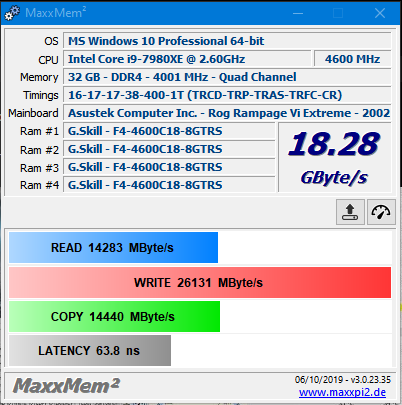This screenshot has height=405, width=402.
Task: Click the red WRITE 26131 MByte/s bar
Action: (200, 282)
